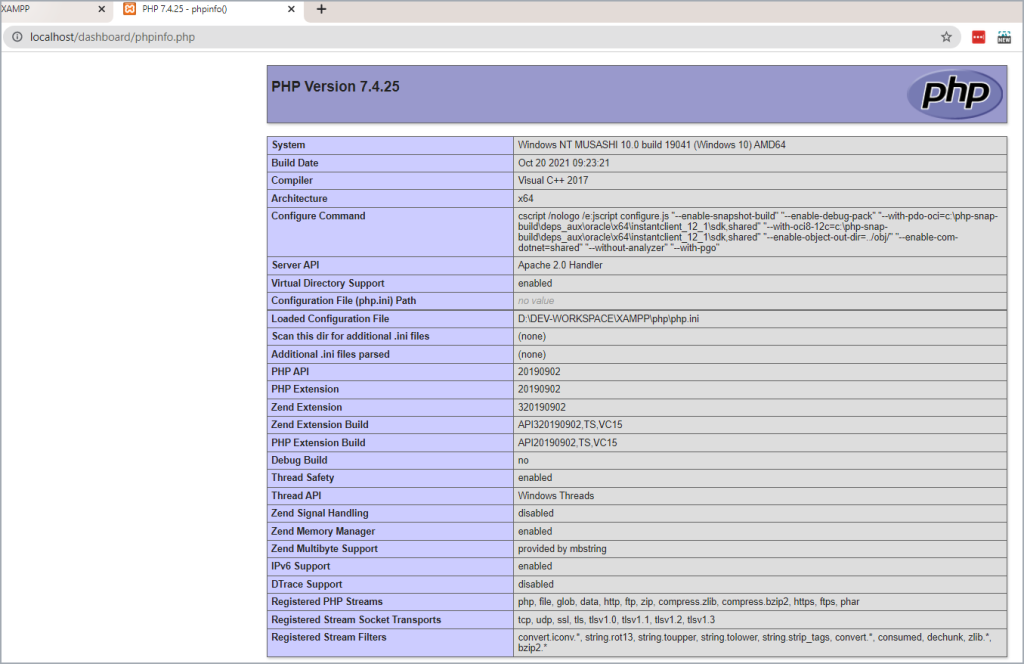The height and width of the screenshot is (664, 1024).
Task: Click the Configure Command value text
Action: [758, 231]
